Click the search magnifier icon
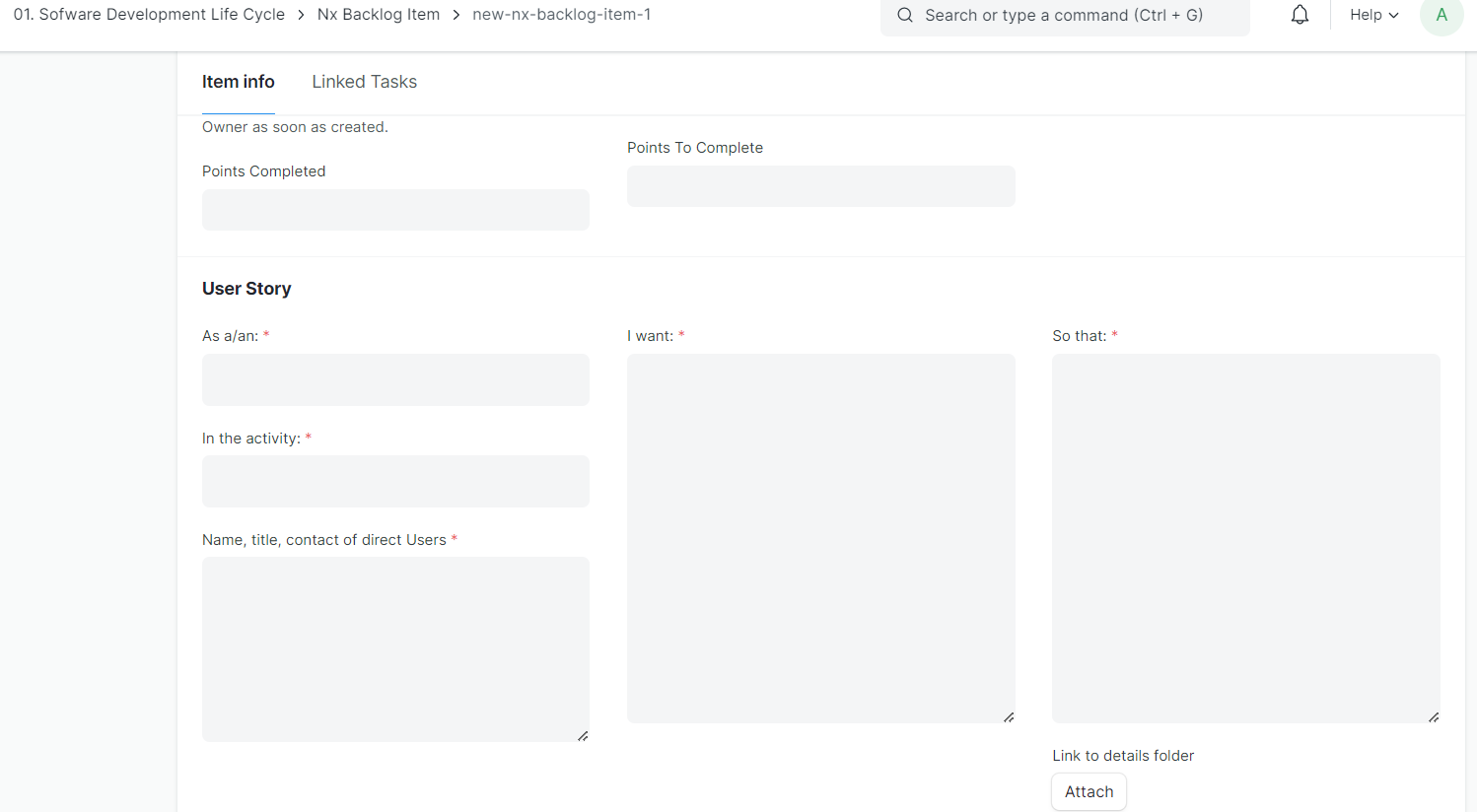This screenshot has width=1477, height=812. [904, 15]
